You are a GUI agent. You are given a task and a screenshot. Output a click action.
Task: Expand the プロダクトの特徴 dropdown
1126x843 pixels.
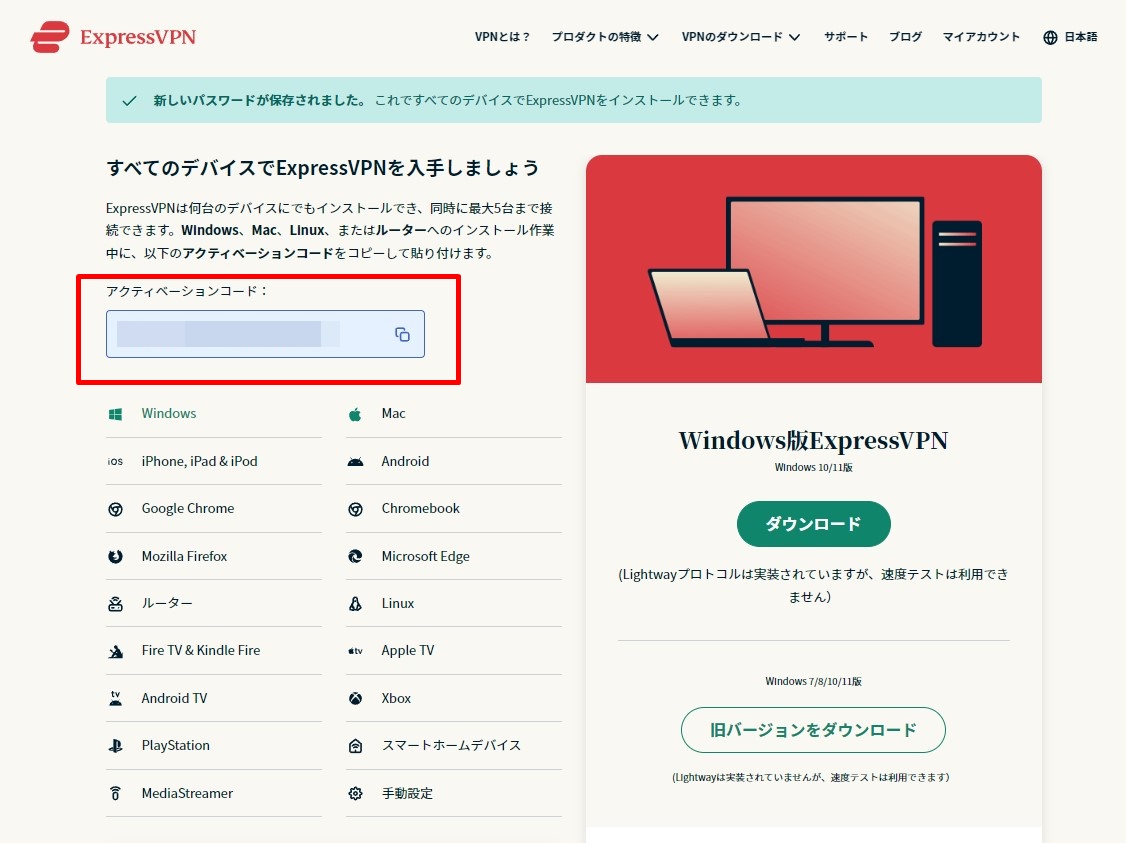pyautogui.click(x=597, y=36)
